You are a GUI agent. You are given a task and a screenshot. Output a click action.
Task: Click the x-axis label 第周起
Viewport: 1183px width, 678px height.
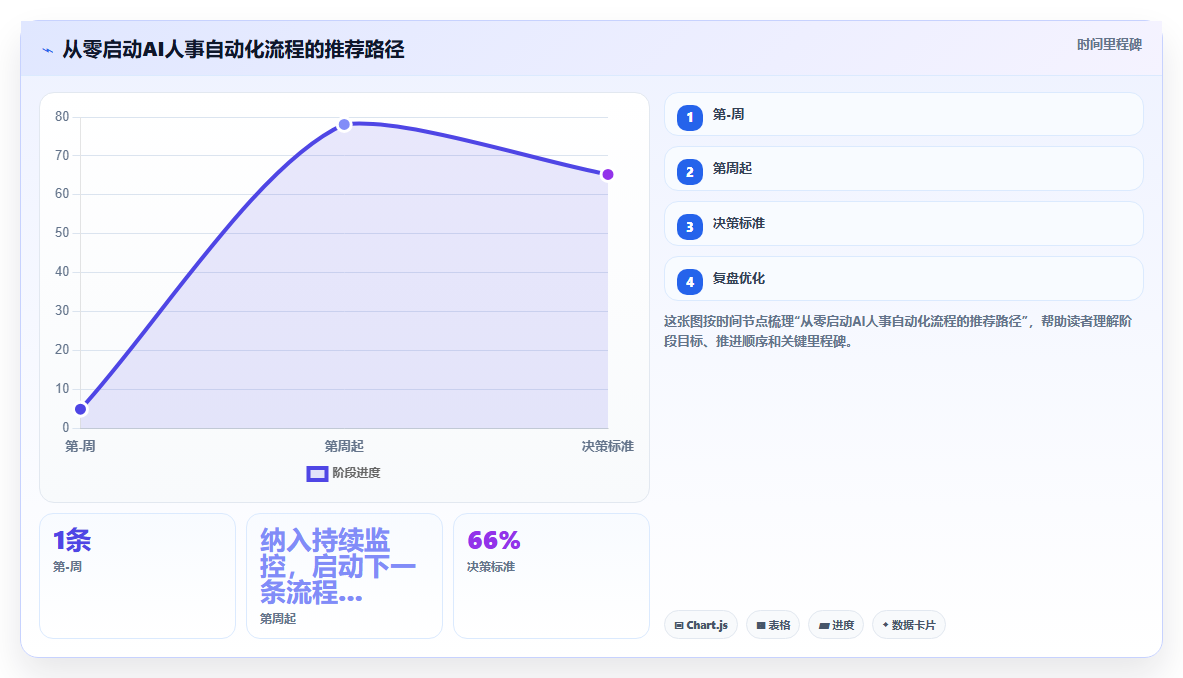tap(344, 446)
